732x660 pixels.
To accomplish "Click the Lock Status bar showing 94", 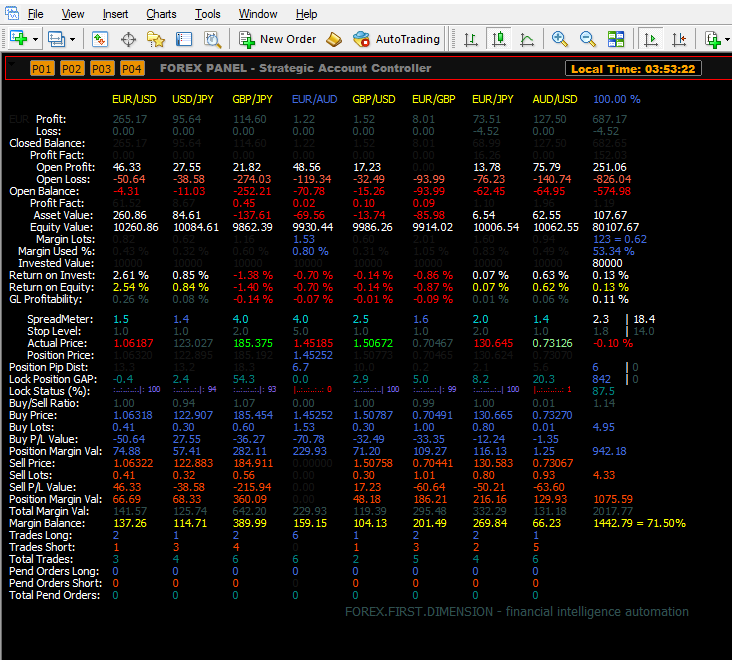I will 195,389.
